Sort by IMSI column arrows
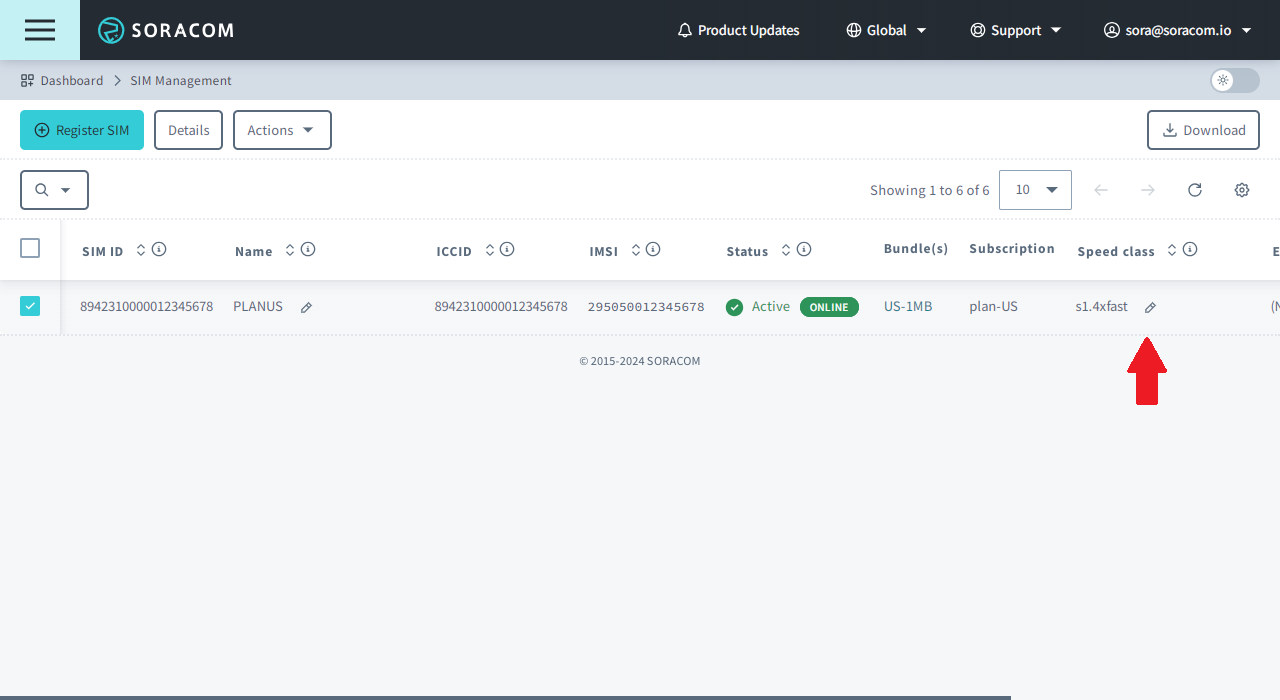The height and width of the screenshot is (700, 1280). (636, 250)
